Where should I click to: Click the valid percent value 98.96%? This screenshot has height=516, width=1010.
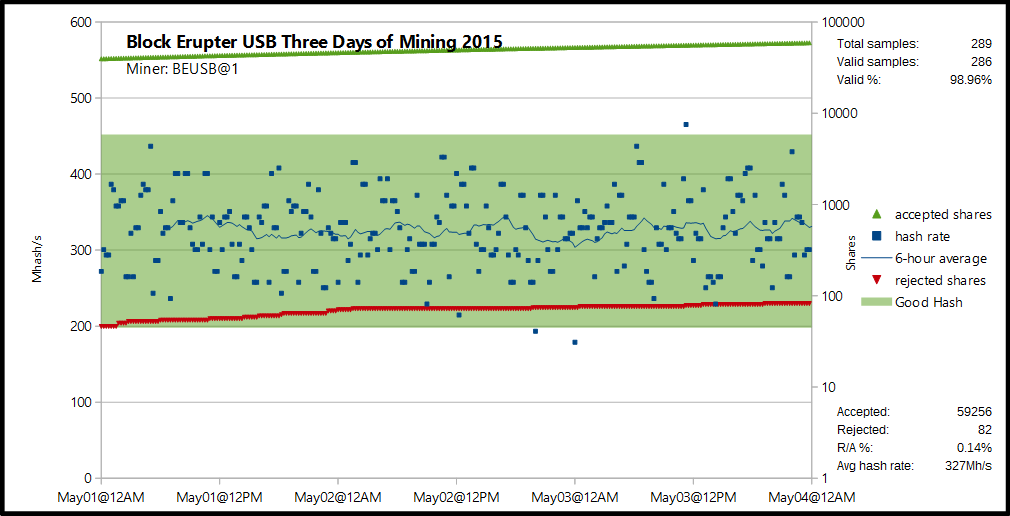[971, 81]
